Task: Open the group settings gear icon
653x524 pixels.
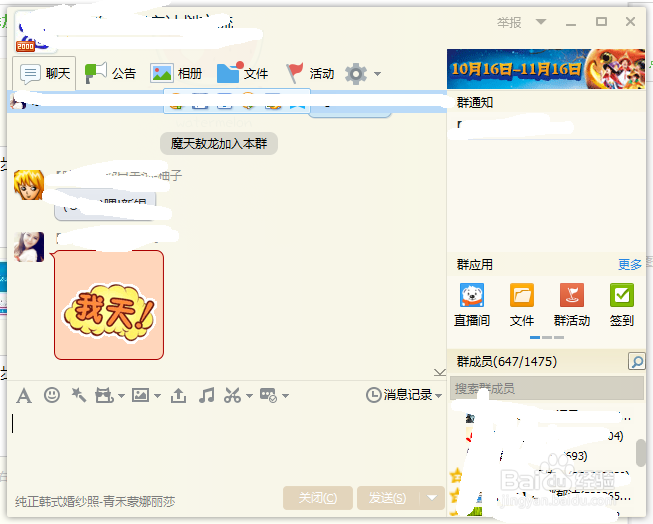Action: (x=356, y=74)
